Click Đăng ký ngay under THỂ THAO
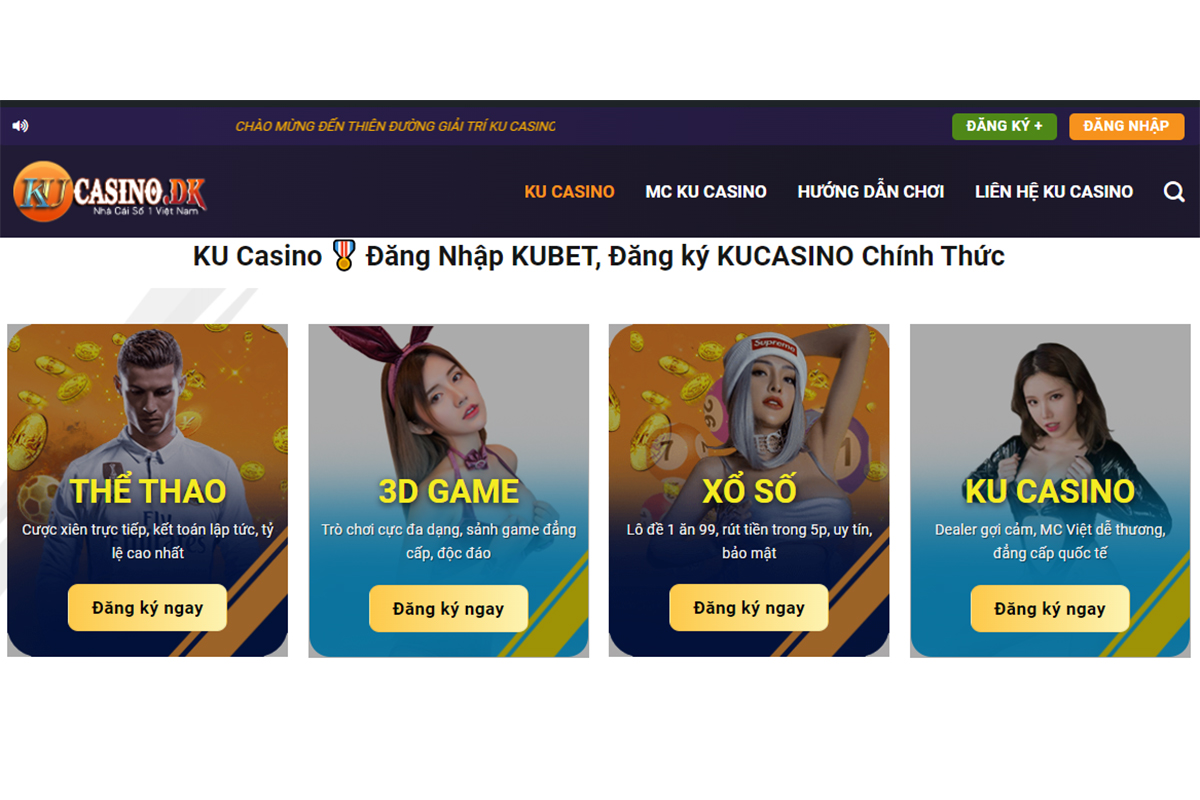Viewport: 1200px width, 800px height. [x=147, y=608]
